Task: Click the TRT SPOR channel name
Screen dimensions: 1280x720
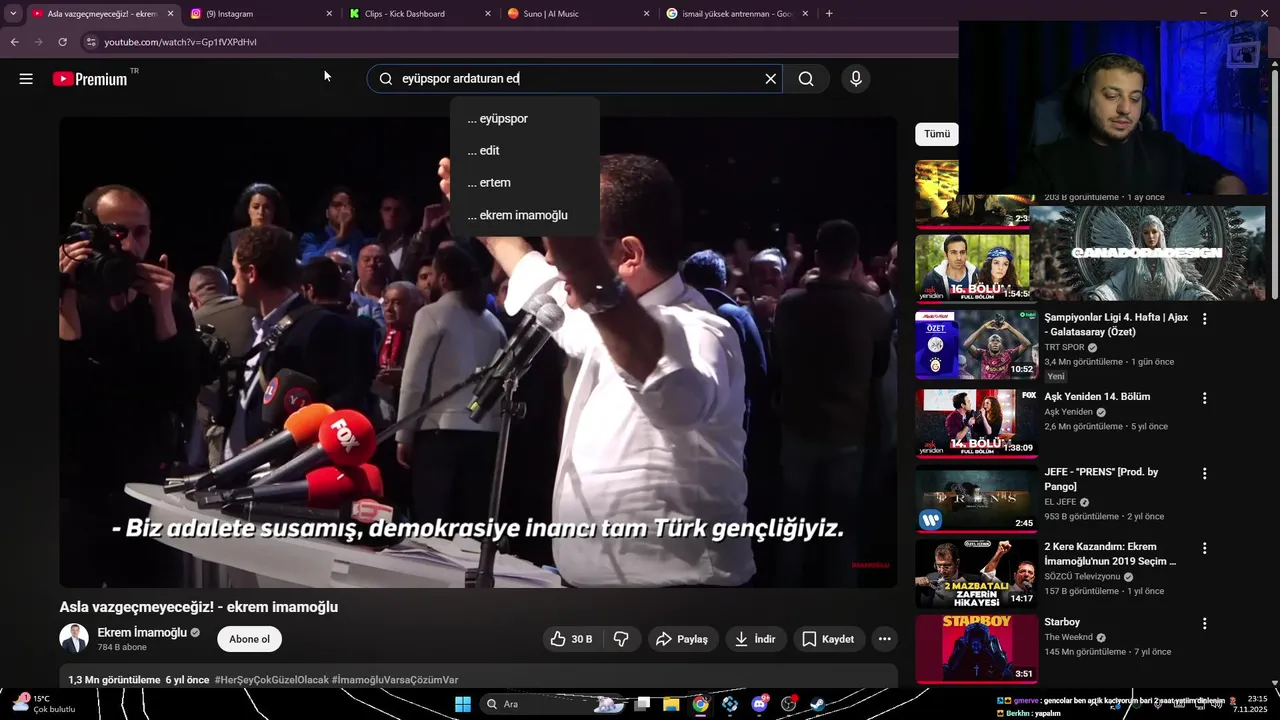Action: pos(1064,347)
